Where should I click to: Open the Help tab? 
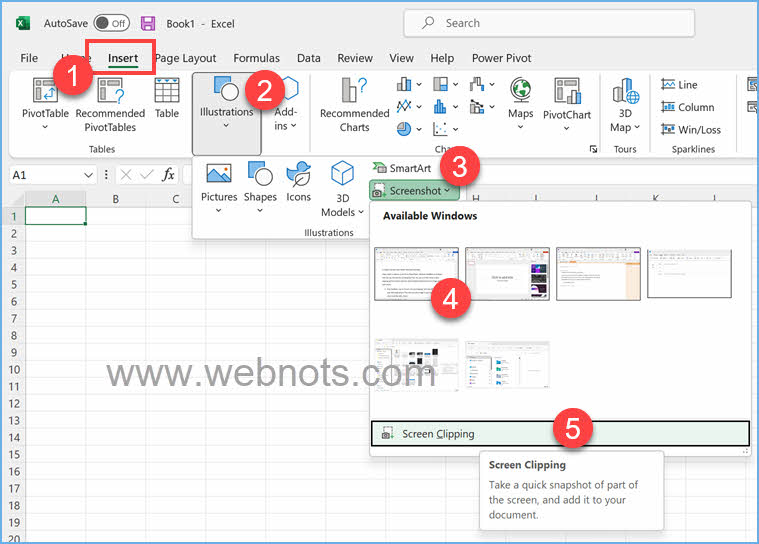pyautogui.click(x=442, y=58)
